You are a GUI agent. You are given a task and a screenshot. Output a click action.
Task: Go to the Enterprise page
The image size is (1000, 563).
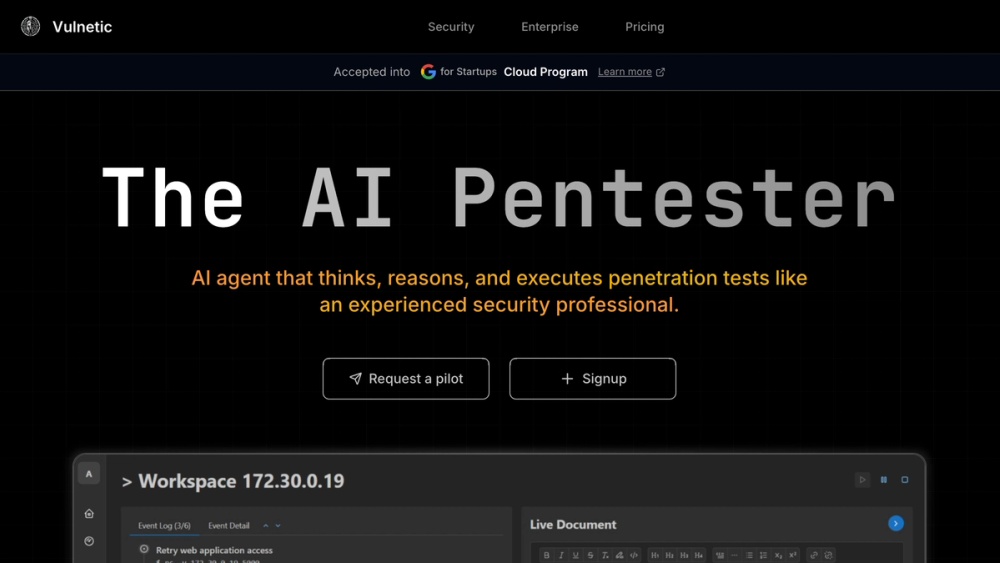point(550,27)
